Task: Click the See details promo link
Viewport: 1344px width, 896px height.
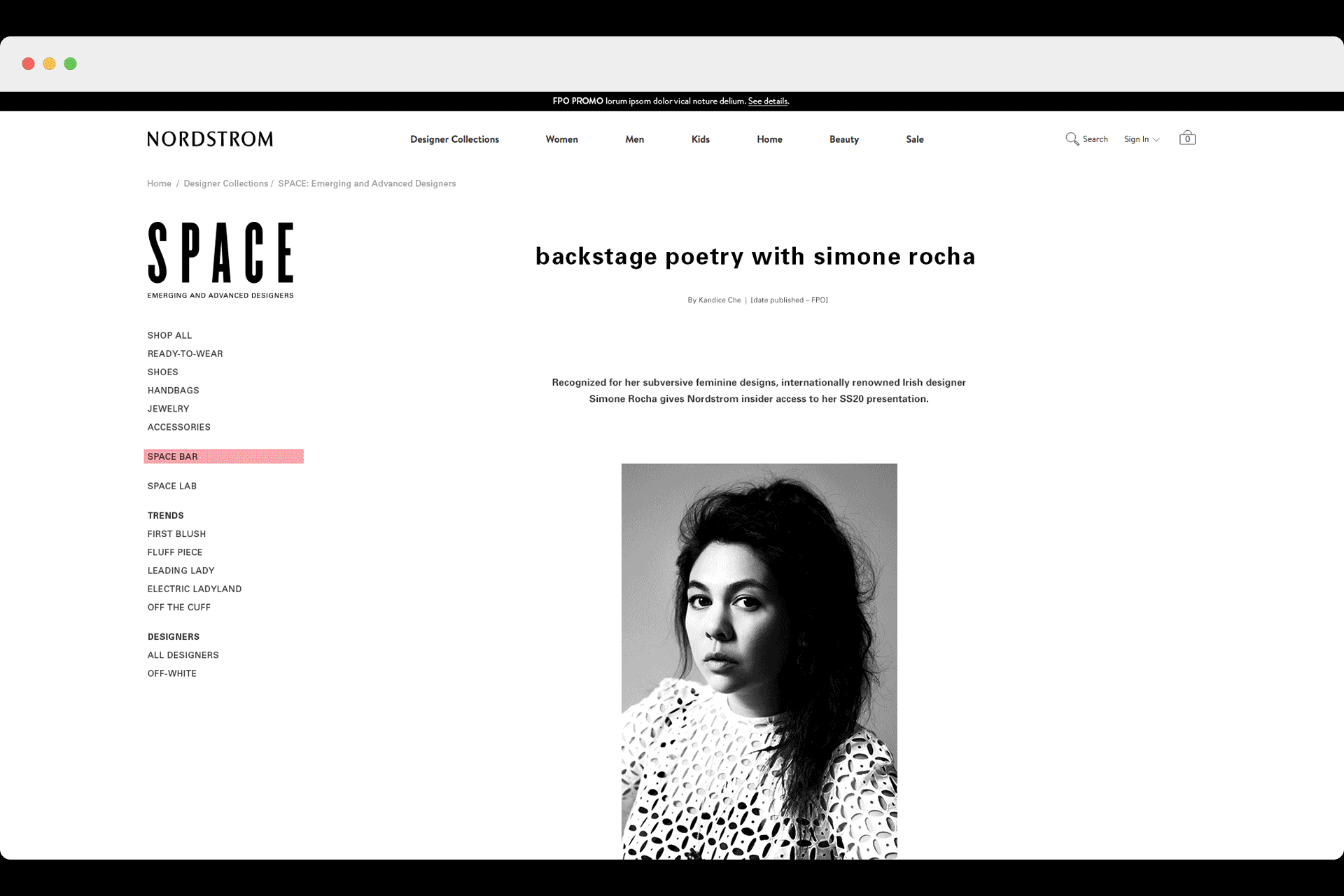Action: tap(767, 101)
